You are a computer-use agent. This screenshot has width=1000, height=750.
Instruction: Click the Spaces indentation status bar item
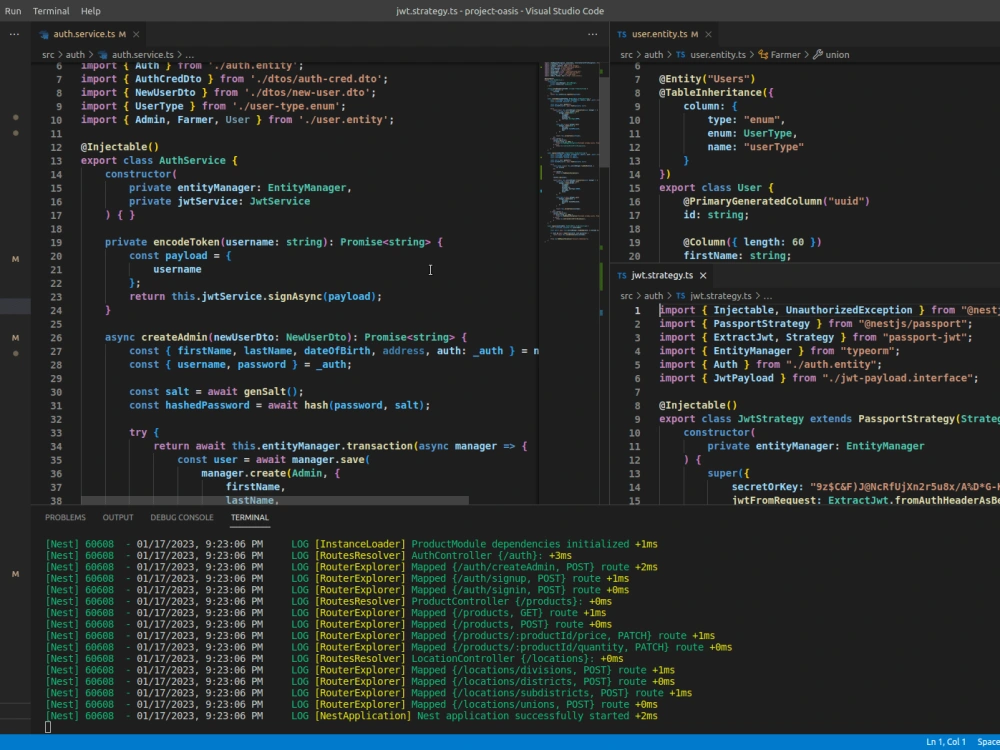tap(988, 742)
